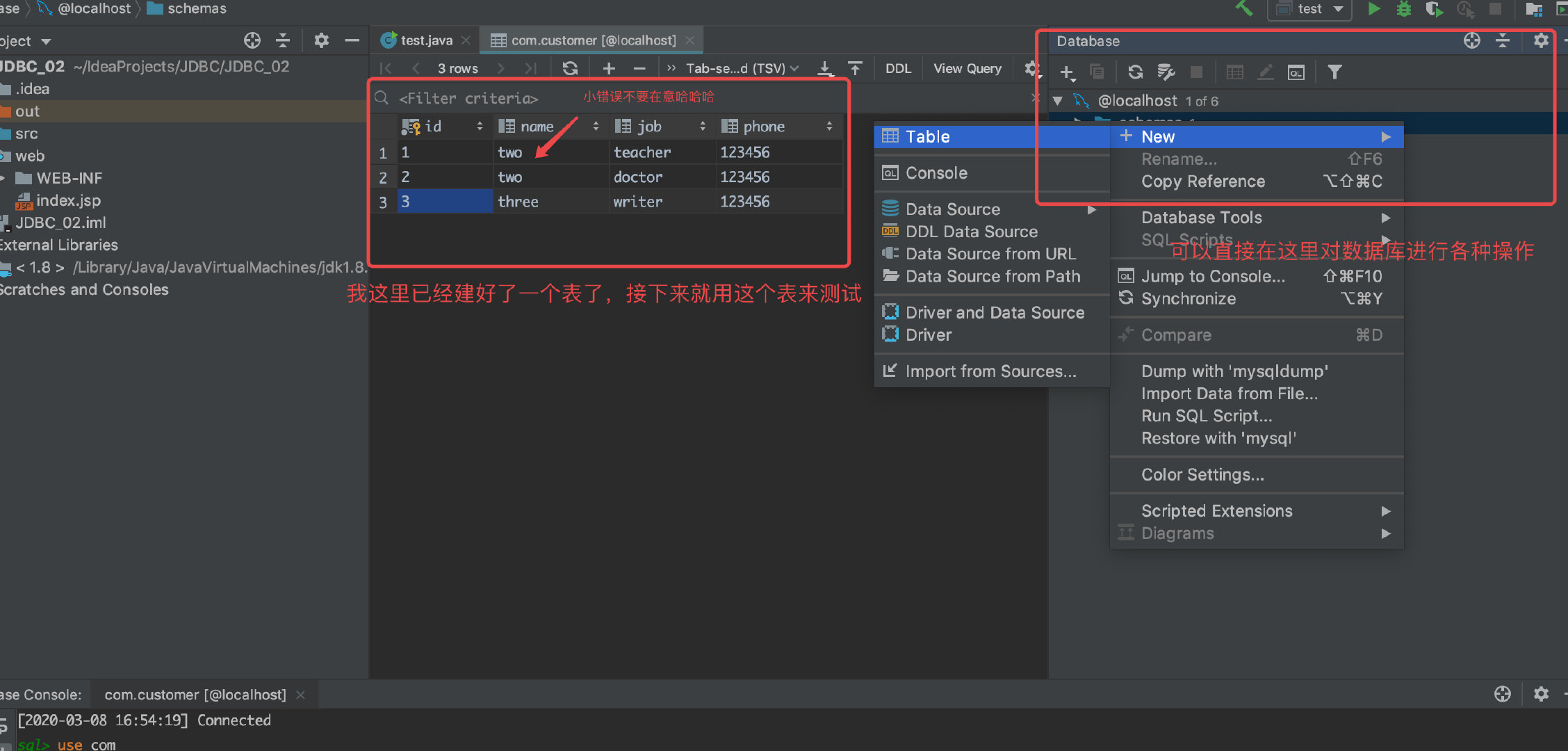Sort by the id column arrows

(480, 127)
